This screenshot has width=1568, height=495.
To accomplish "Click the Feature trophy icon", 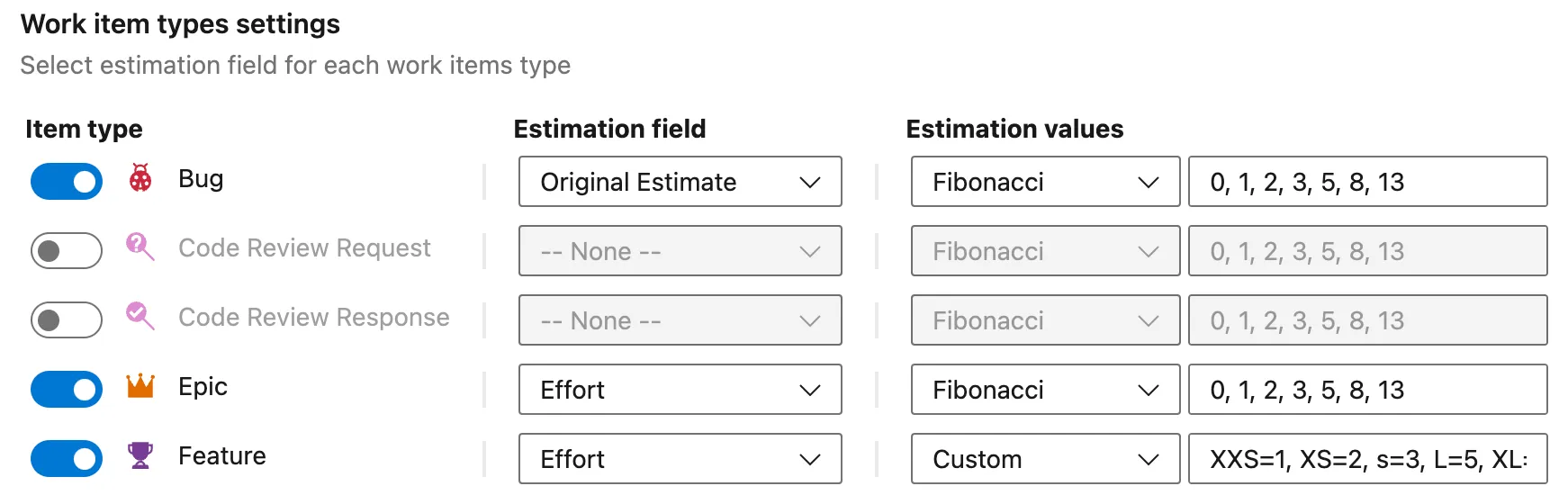I will (x=140, y=455).
